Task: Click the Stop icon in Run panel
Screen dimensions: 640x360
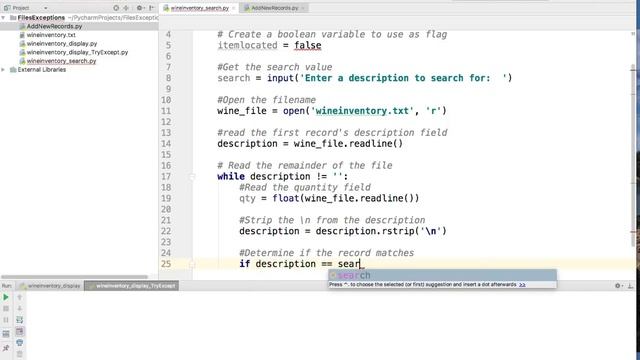Action: [x=6, y=309]
